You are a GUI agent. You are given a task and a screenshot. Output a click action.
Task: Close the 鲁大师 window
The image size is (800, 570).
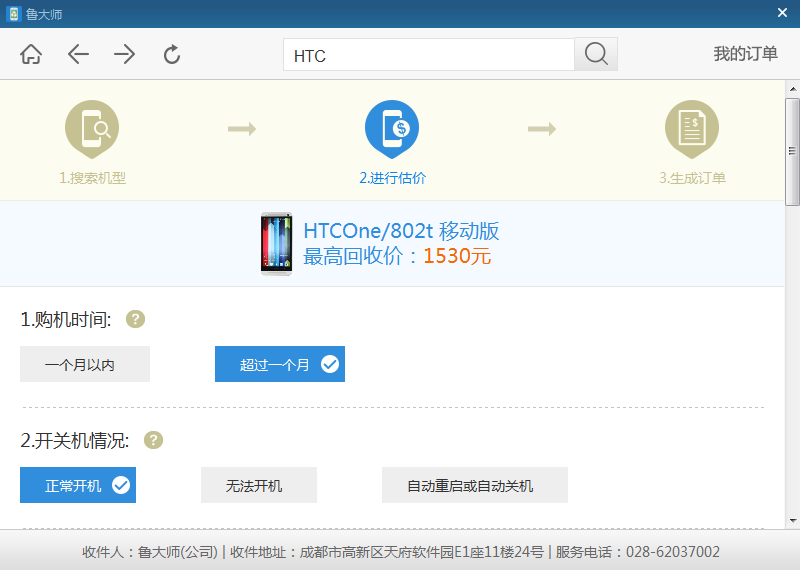click(782, 13)
